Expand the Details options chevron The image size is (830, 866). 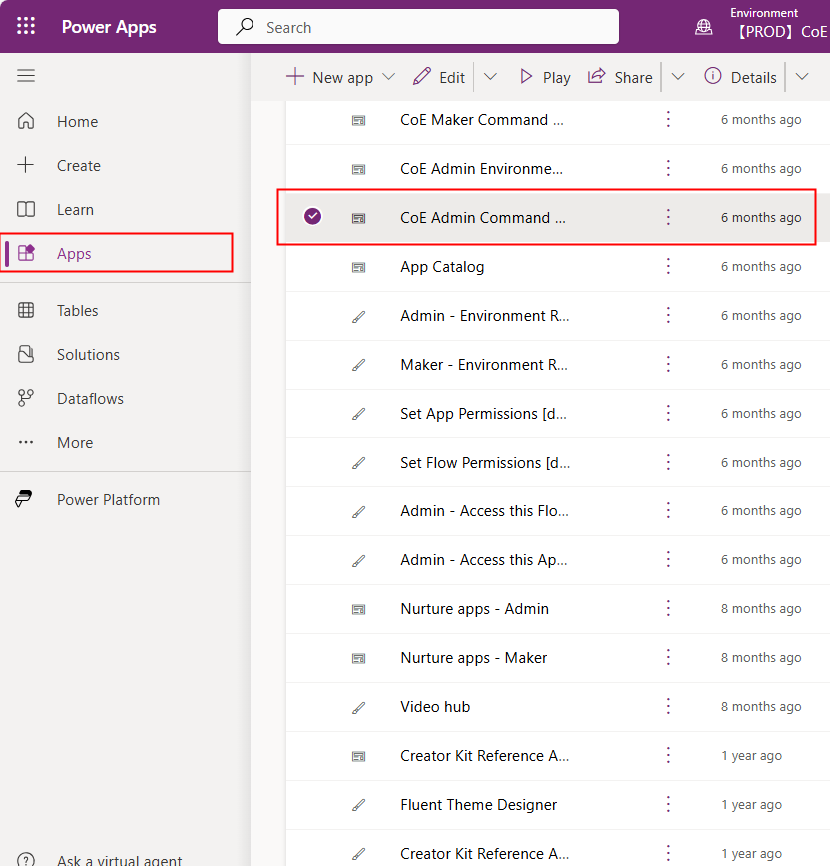click(x=802, y=77)
